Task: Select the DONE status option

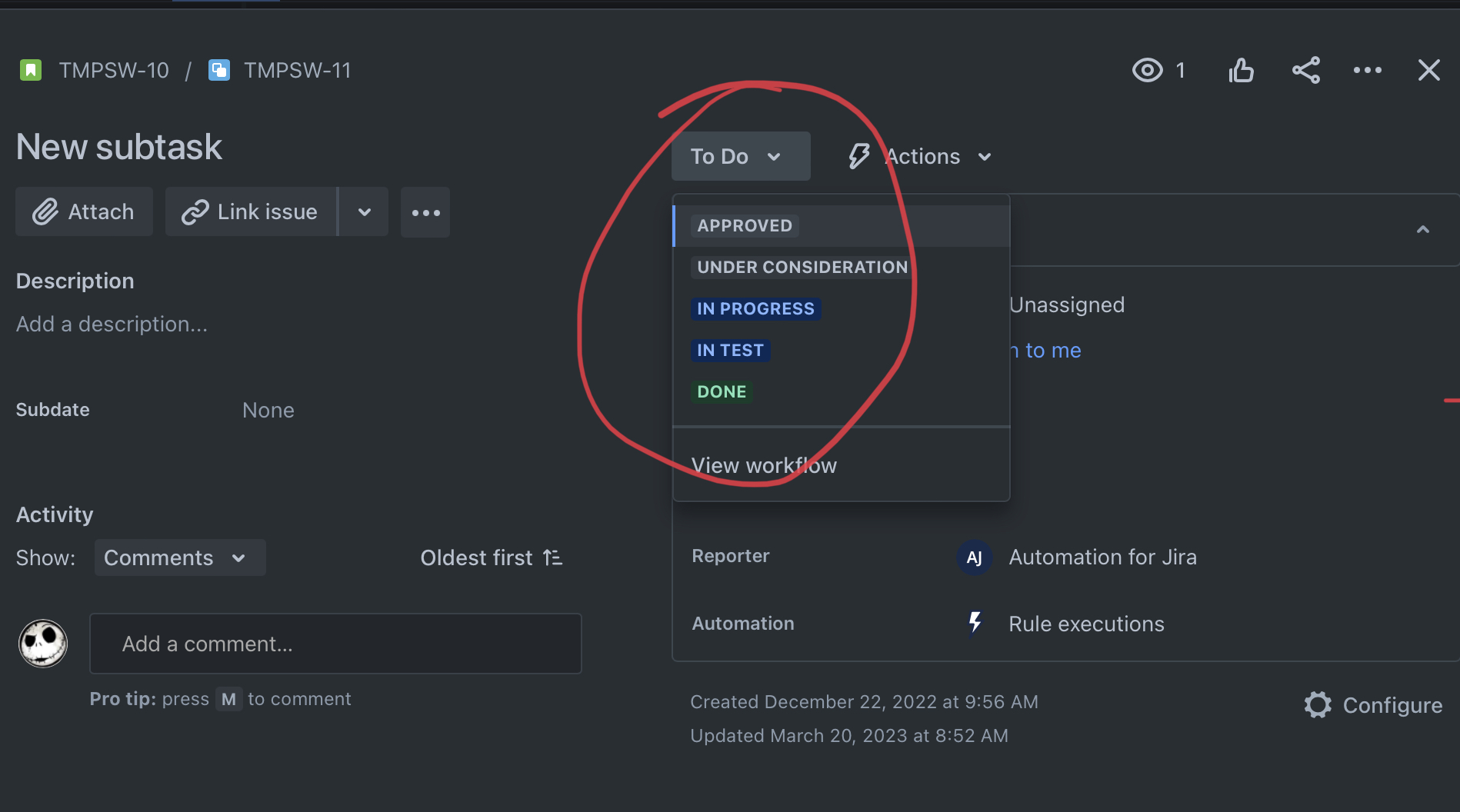Action: 721,391
